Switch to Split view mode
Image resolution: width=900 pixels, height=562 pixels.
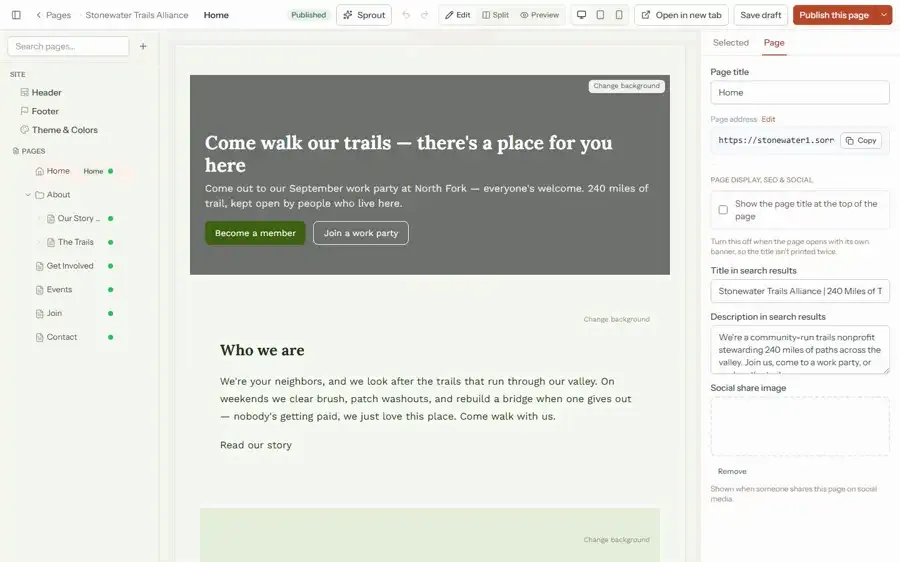[495, 15]
